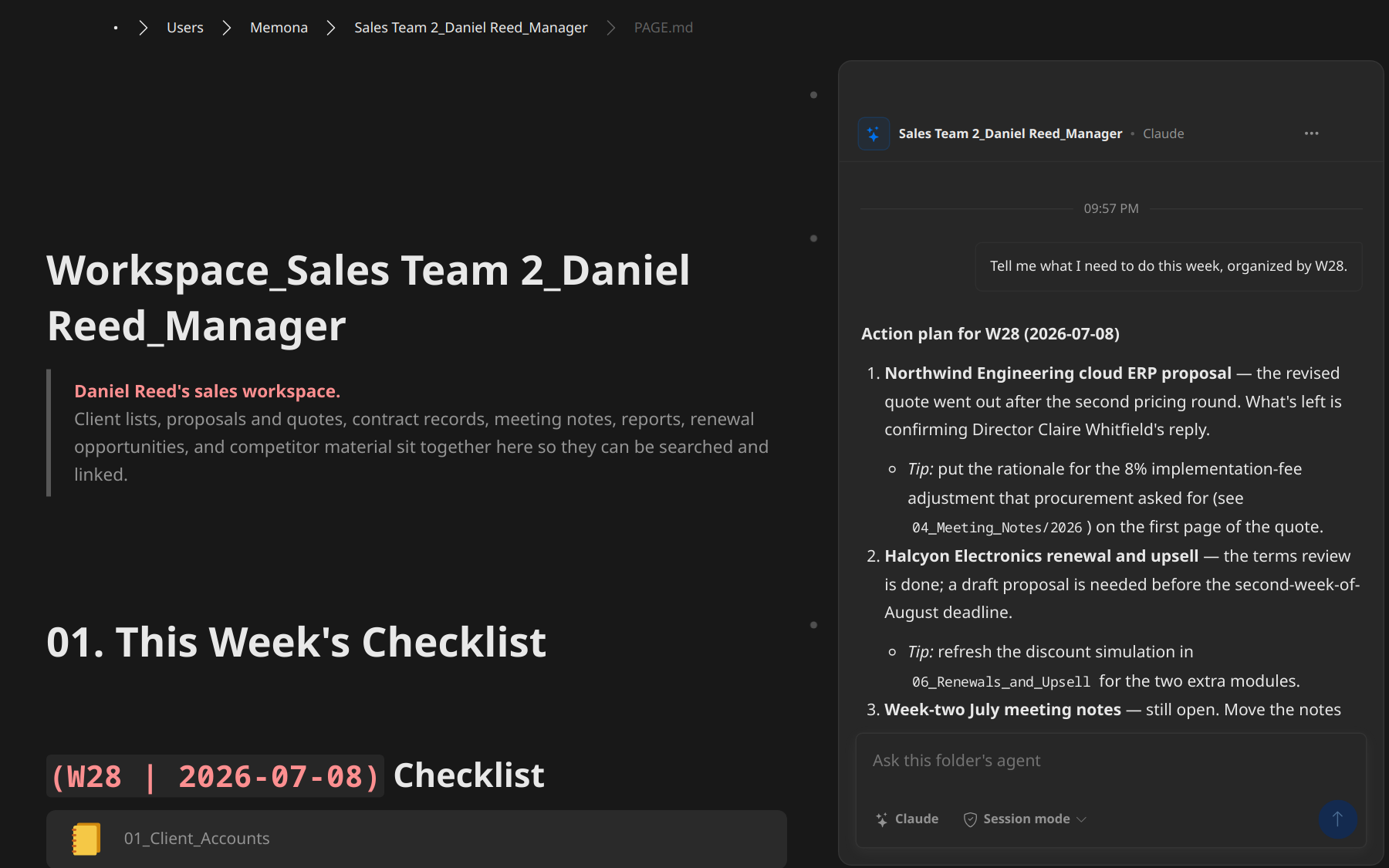Open the Users breadcrumb
Image resolution: width=1389 pixels, height=868 pixels.
185,28
